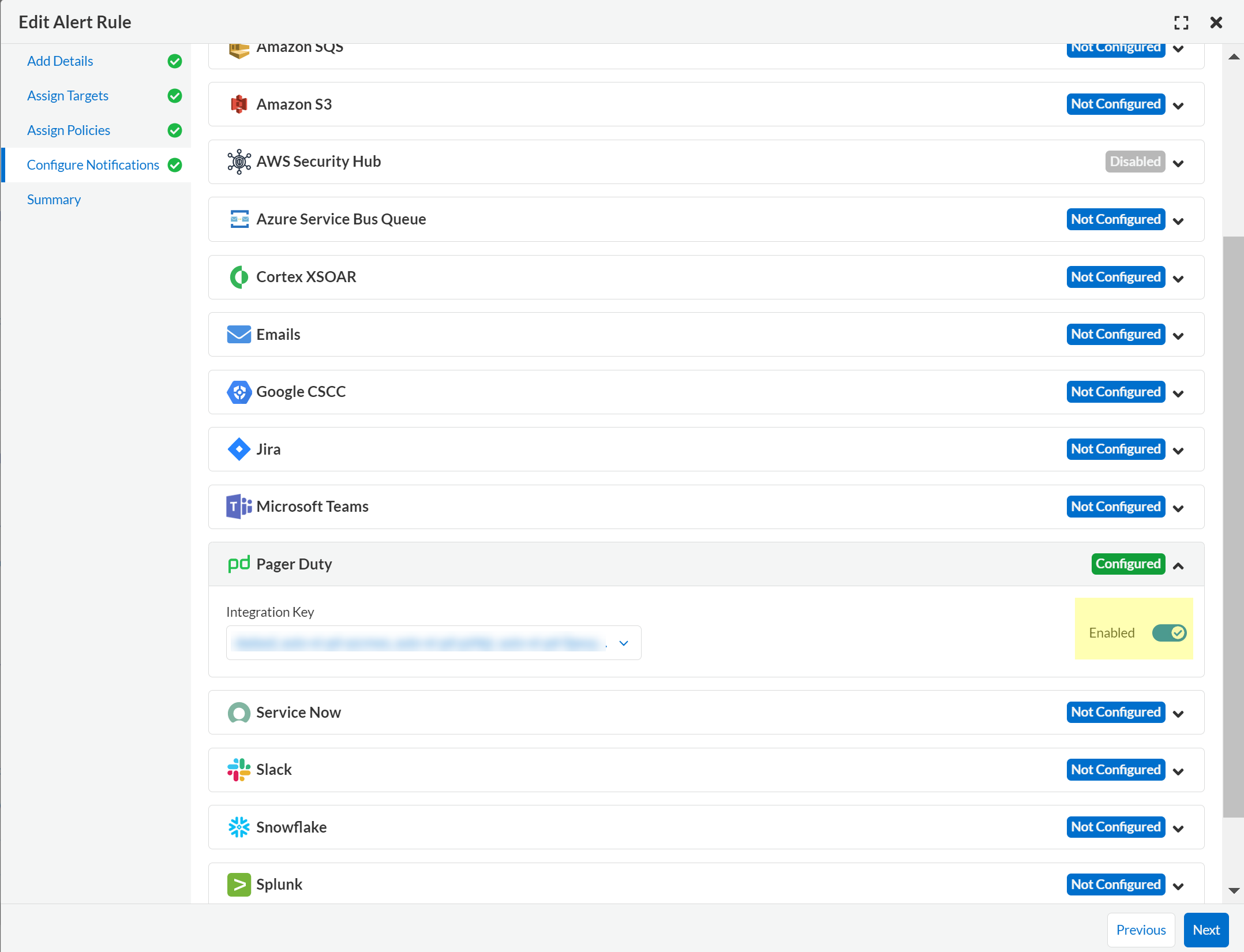
Task: Click the Microsoft Teams Not Configured badge
Action: tap(1115, 507)
